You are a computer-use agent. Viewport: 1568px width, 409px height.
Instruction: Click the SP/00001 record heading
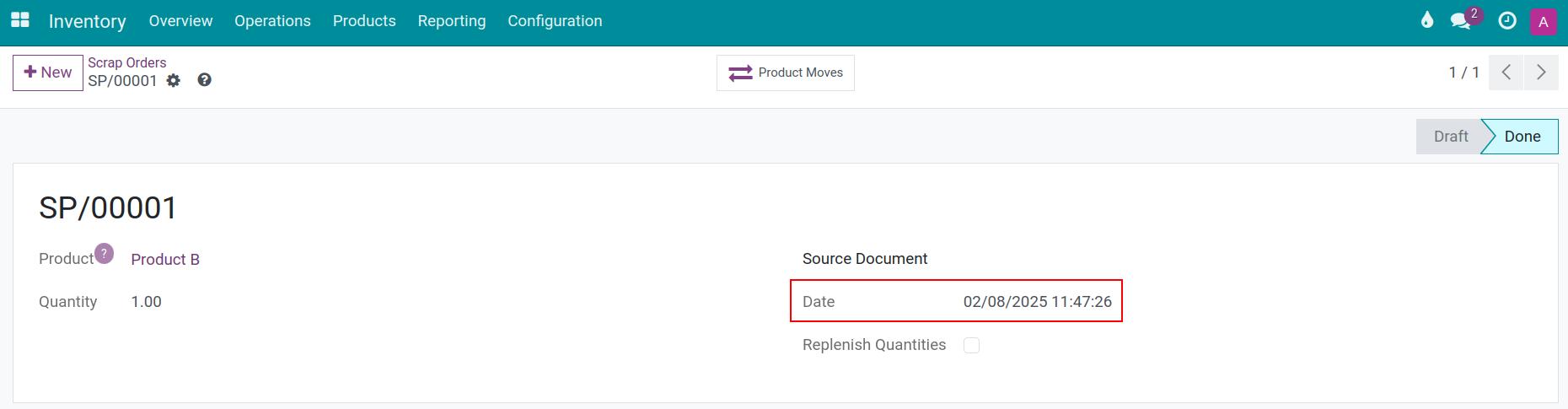click(x=108, y=208)
